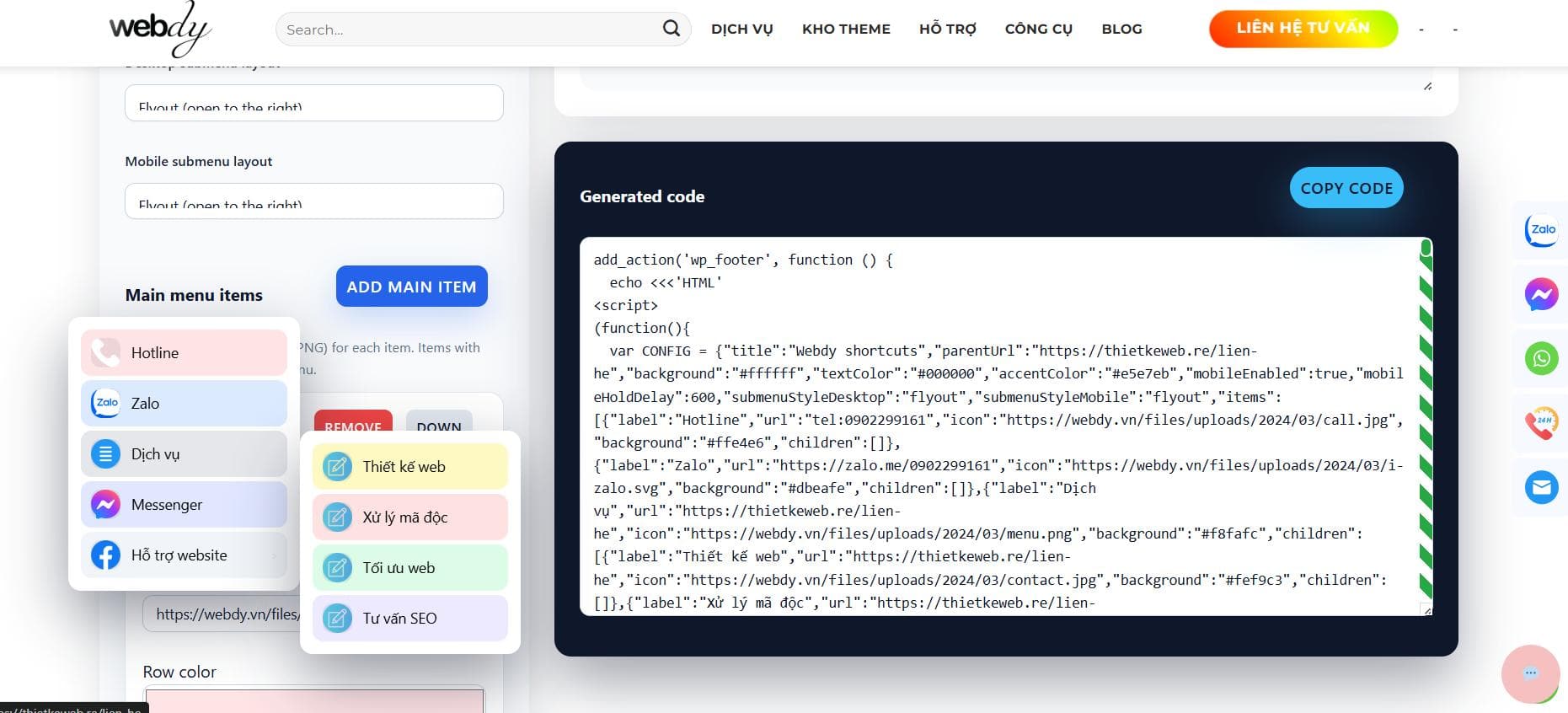The image size is (1568, 713).
Task: Open the Desktop submenu layout dropdown
Action: pyautogui.click(x=314, y=103)
